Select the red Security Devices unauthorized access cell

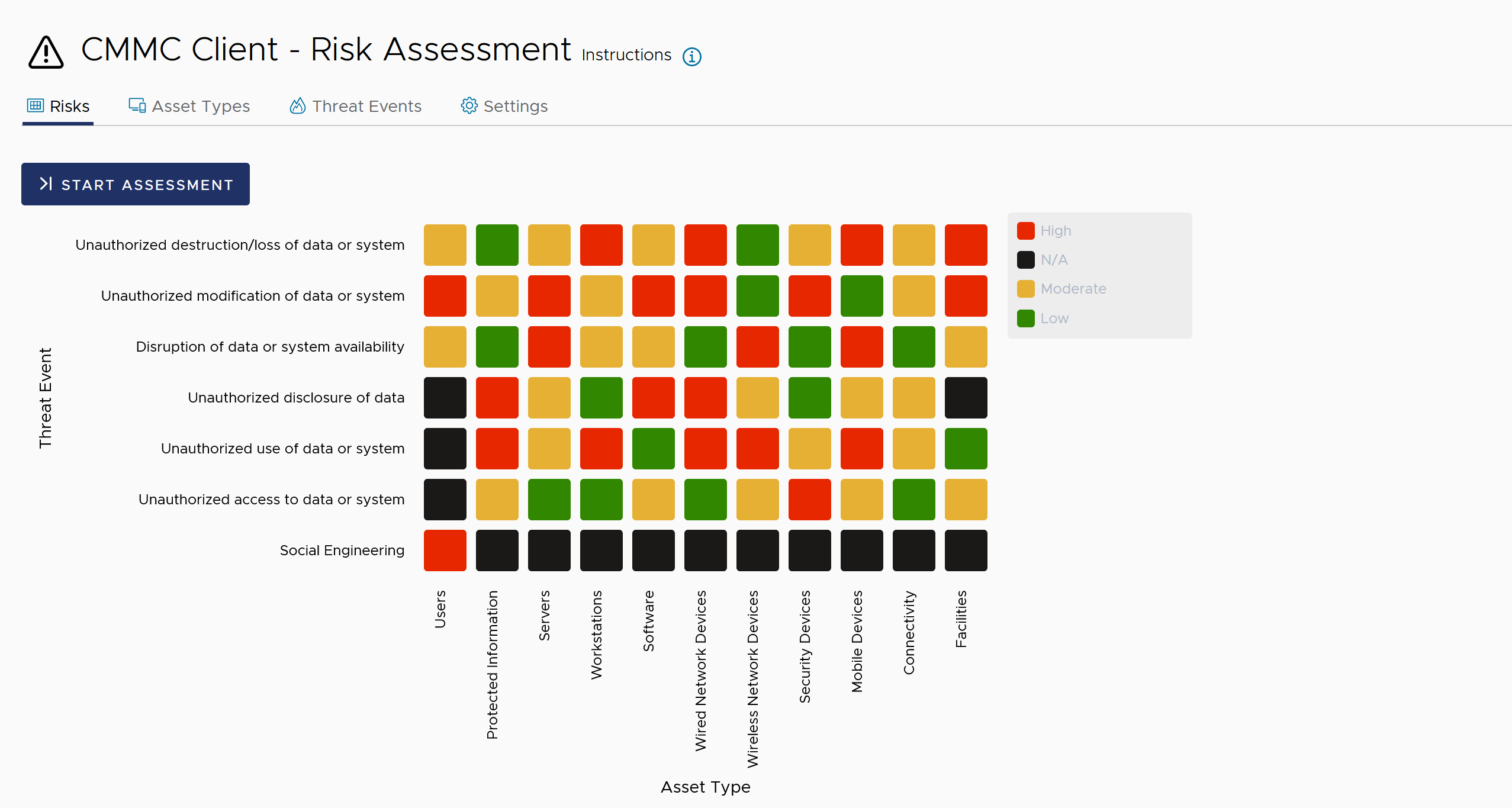809,499
